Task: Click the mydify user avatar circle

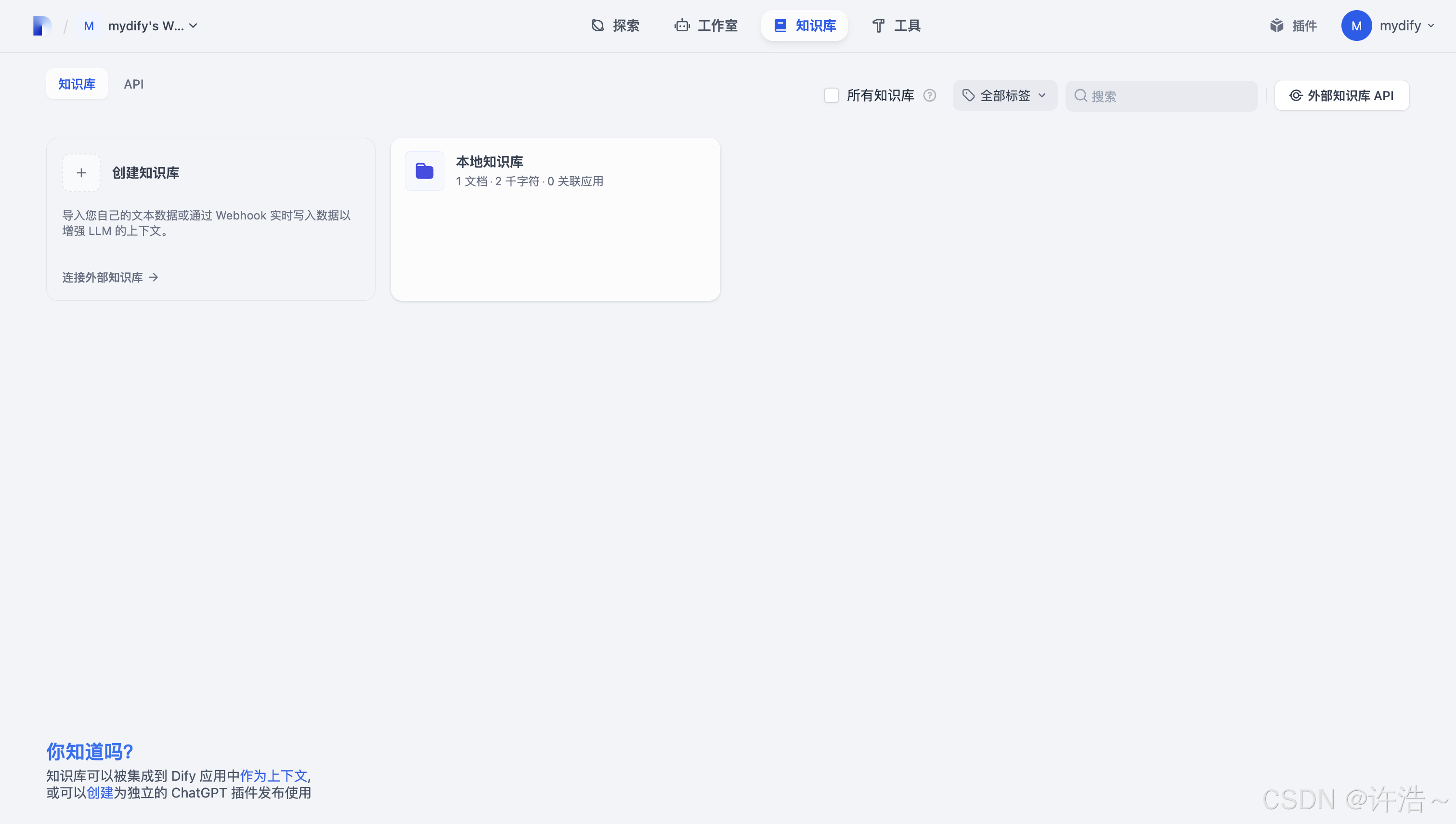Action: point(1356,26)
